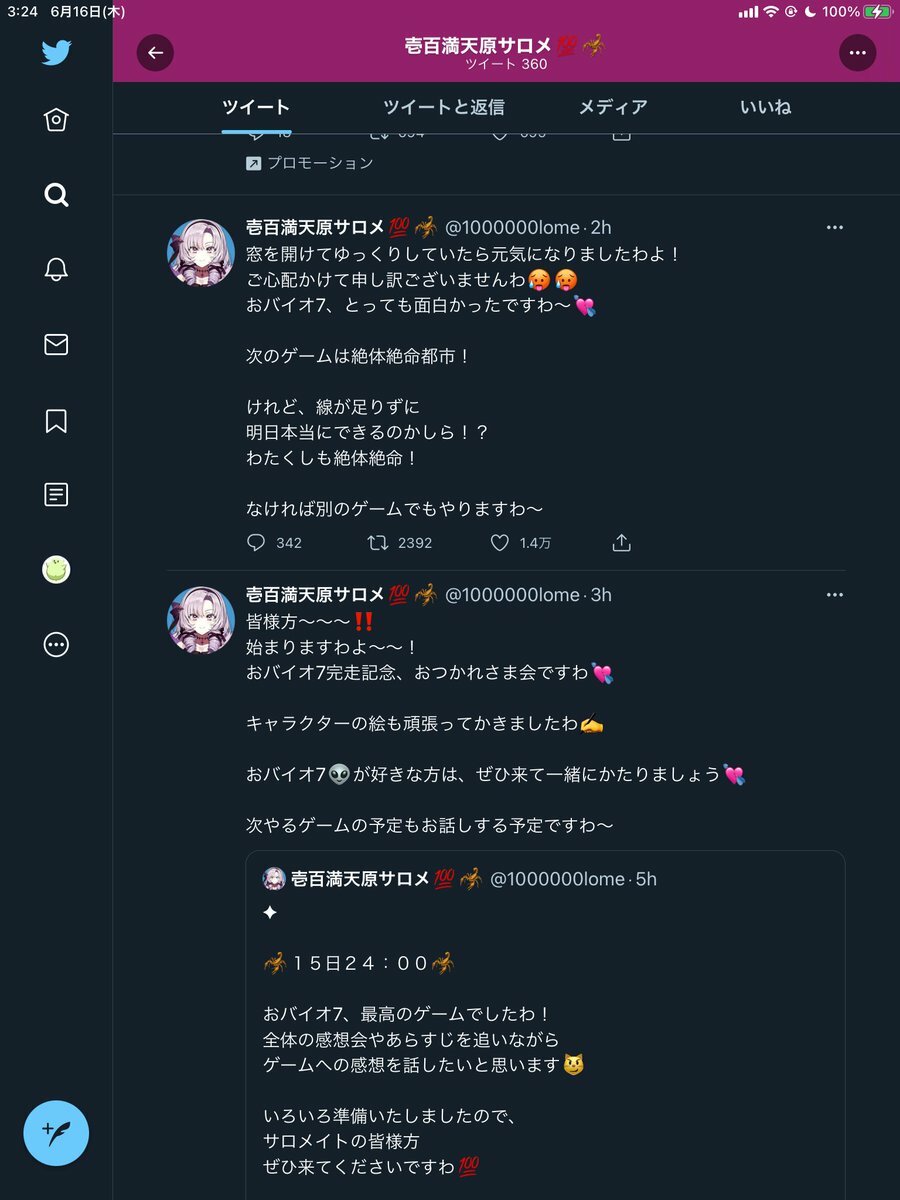900x1200 pixels.
Task: Open the profile header three-dot menu
Action: [857, 53]
